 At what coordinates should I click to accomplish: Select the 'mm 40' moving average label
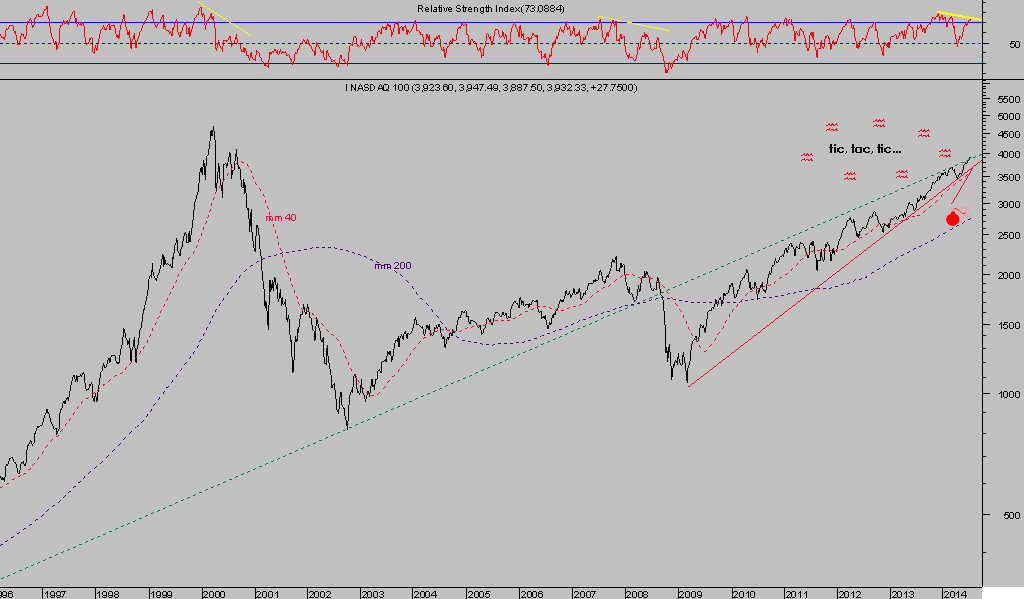280,217
